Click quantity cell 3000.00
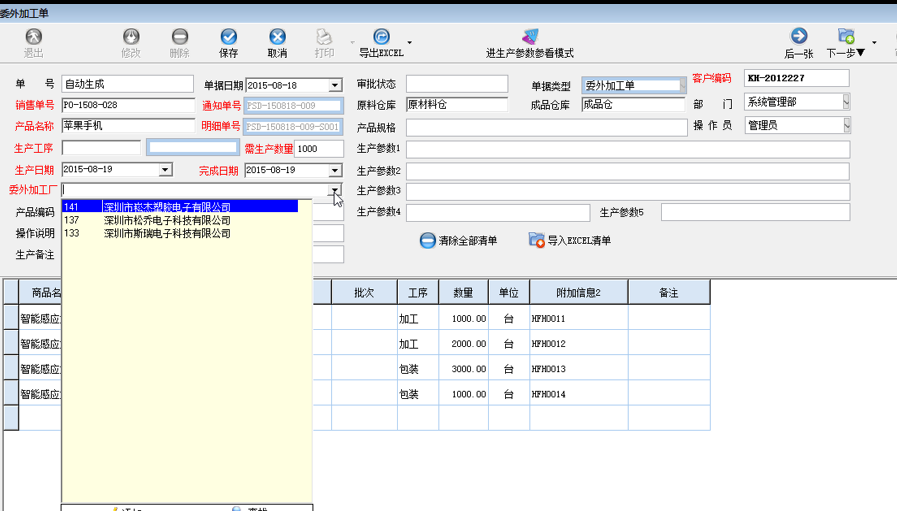This screenshot has height=511, width=897. 463,369
